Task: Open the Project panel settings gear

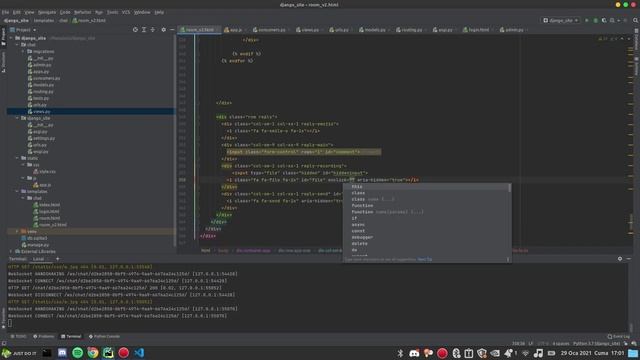Action: click(164, 29)
